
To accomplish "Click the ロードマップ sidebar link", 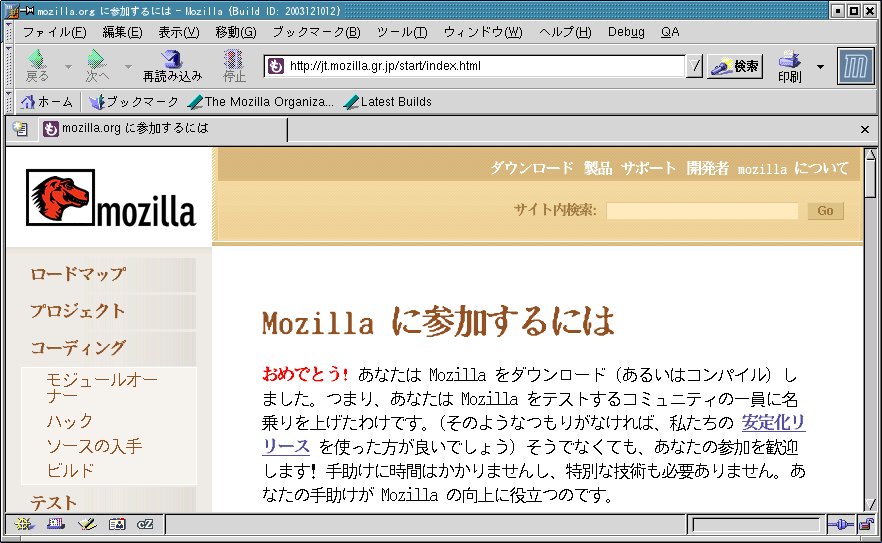I will coord(78,275).
